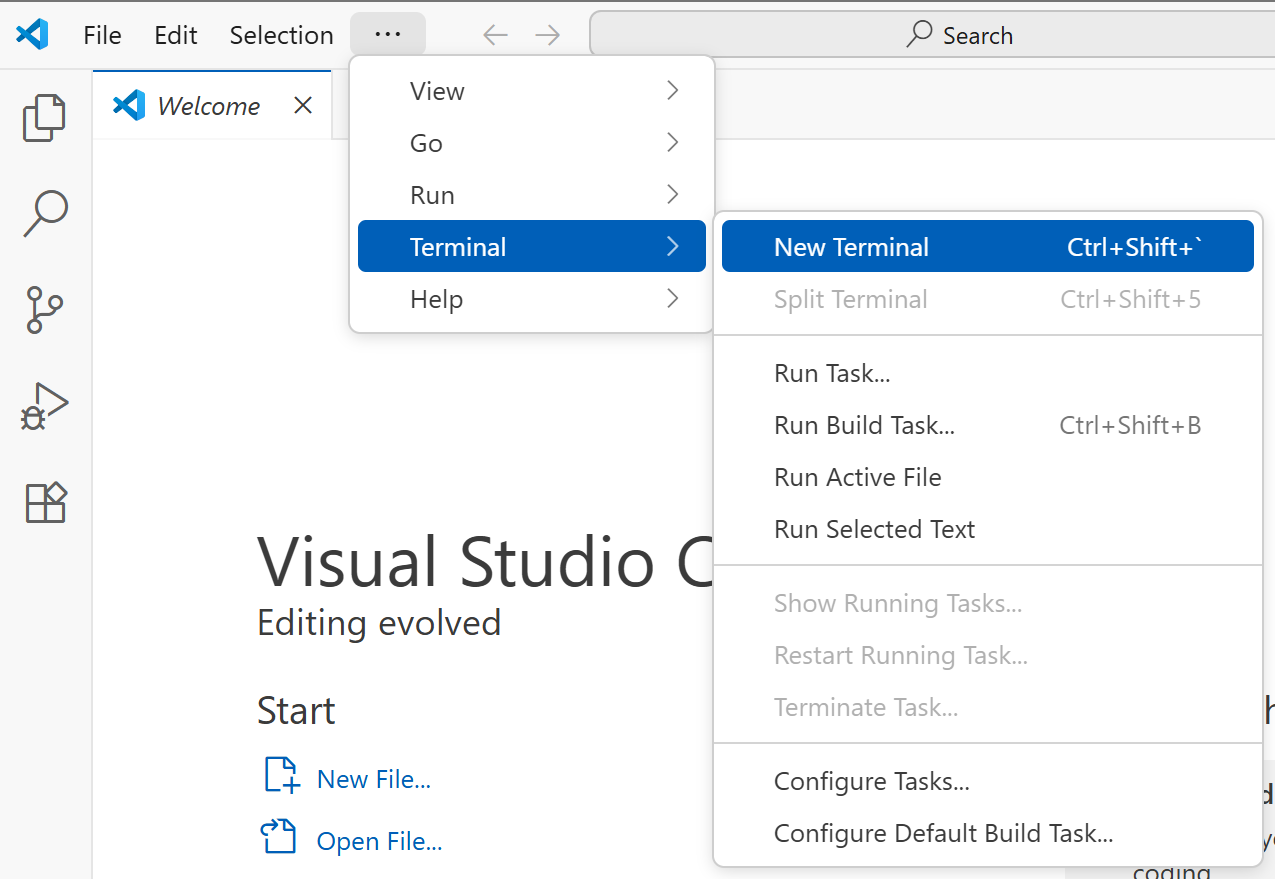Choose Run Build Task... menu entry

point(864,425)
